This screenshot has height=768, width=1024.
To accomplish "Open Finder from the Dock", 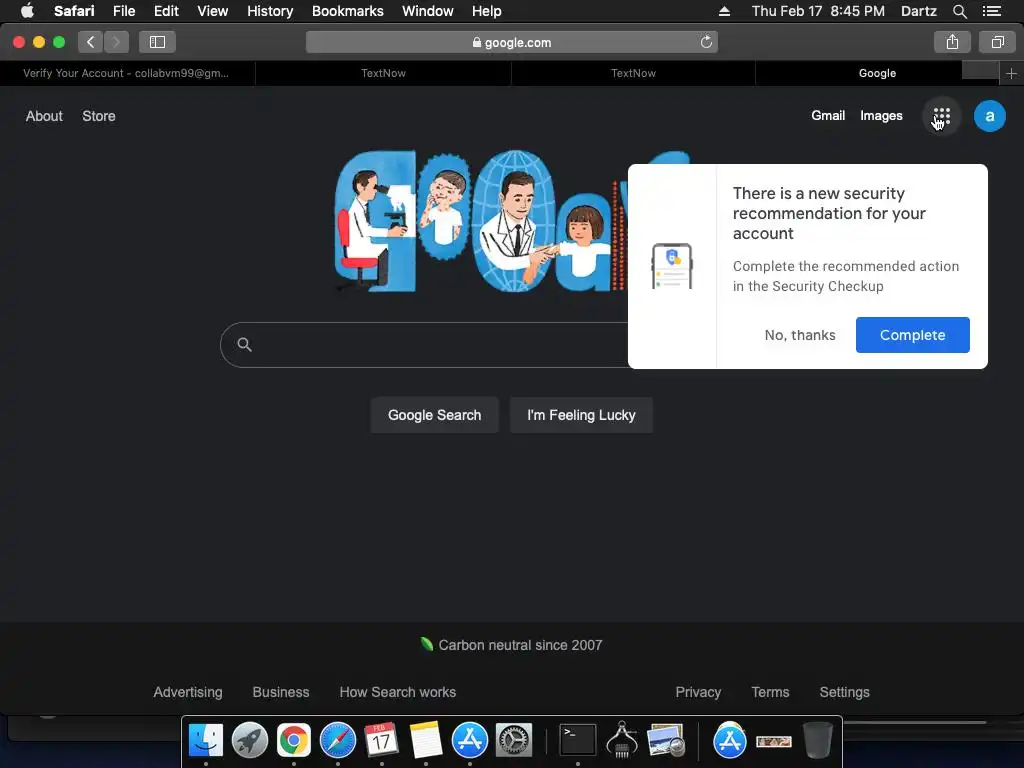I will 206,741.
